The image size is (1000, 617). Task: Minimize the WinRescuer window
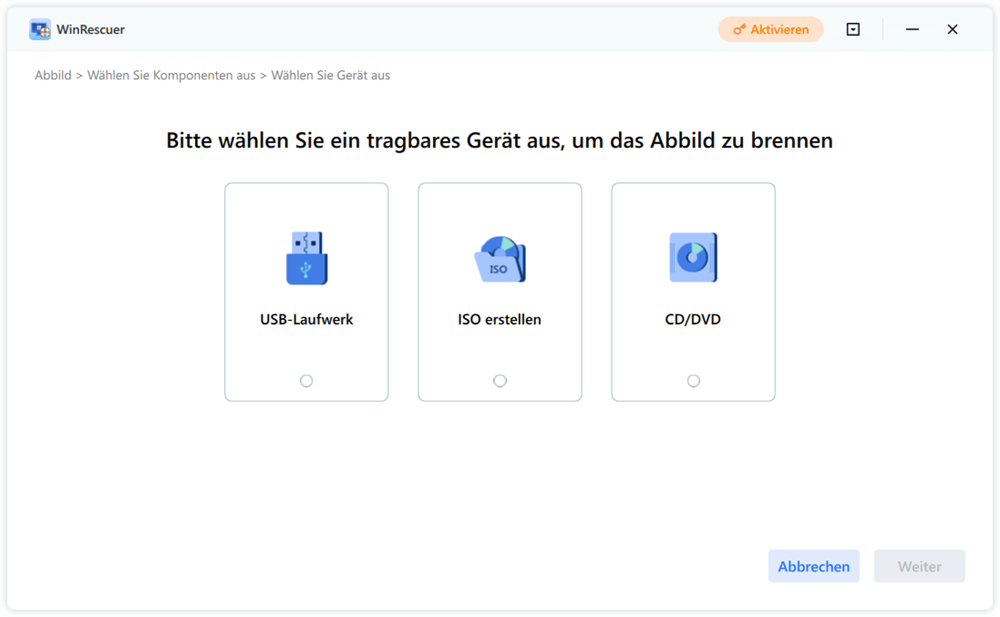(912, 30)
